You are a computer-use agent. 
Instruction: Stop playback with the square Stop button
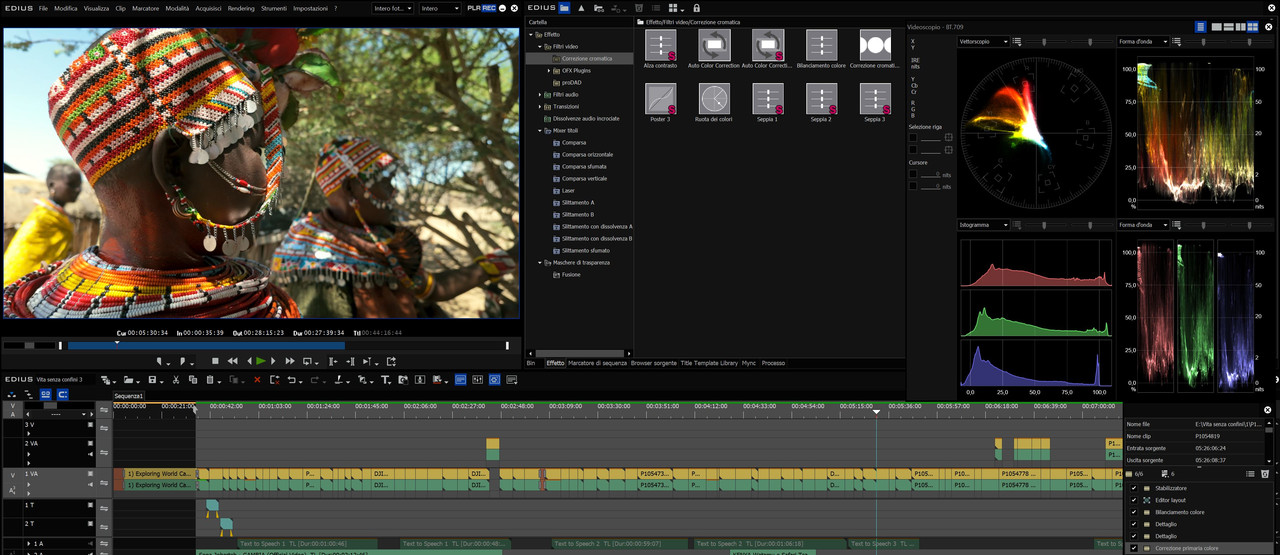point(215,361)
